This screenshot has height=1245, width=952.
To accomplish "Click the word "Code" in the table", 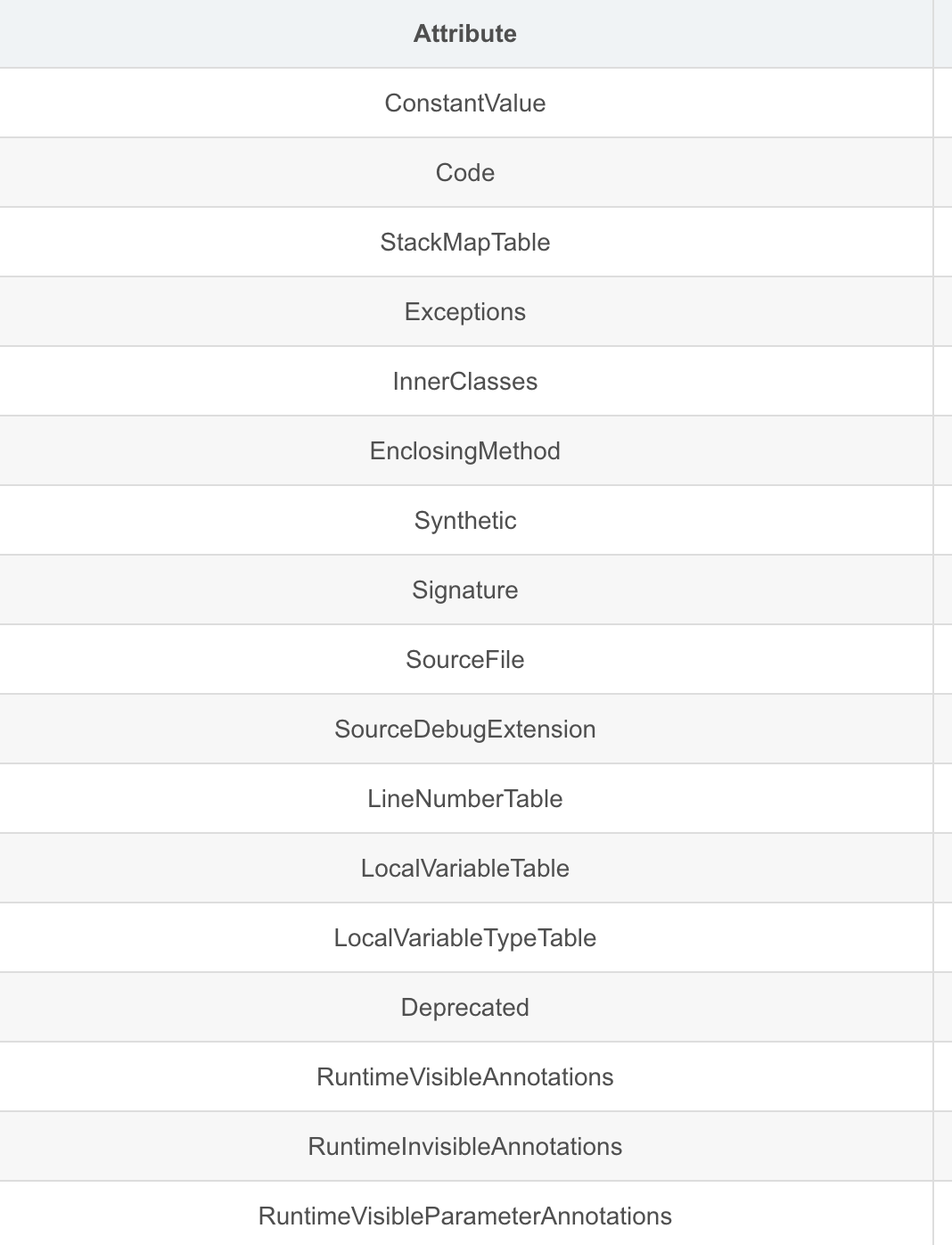I will click(464, 173).
